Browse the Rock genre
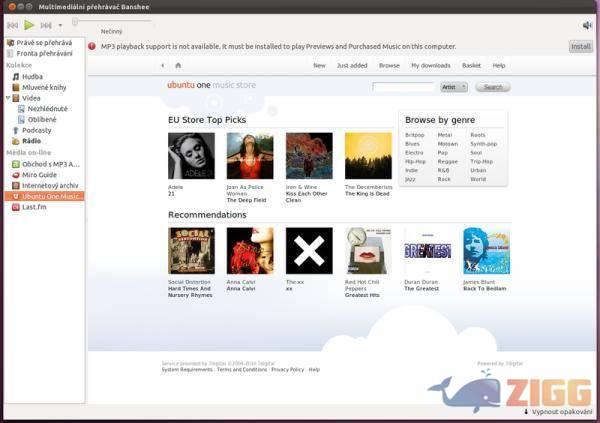 (444, 179)
